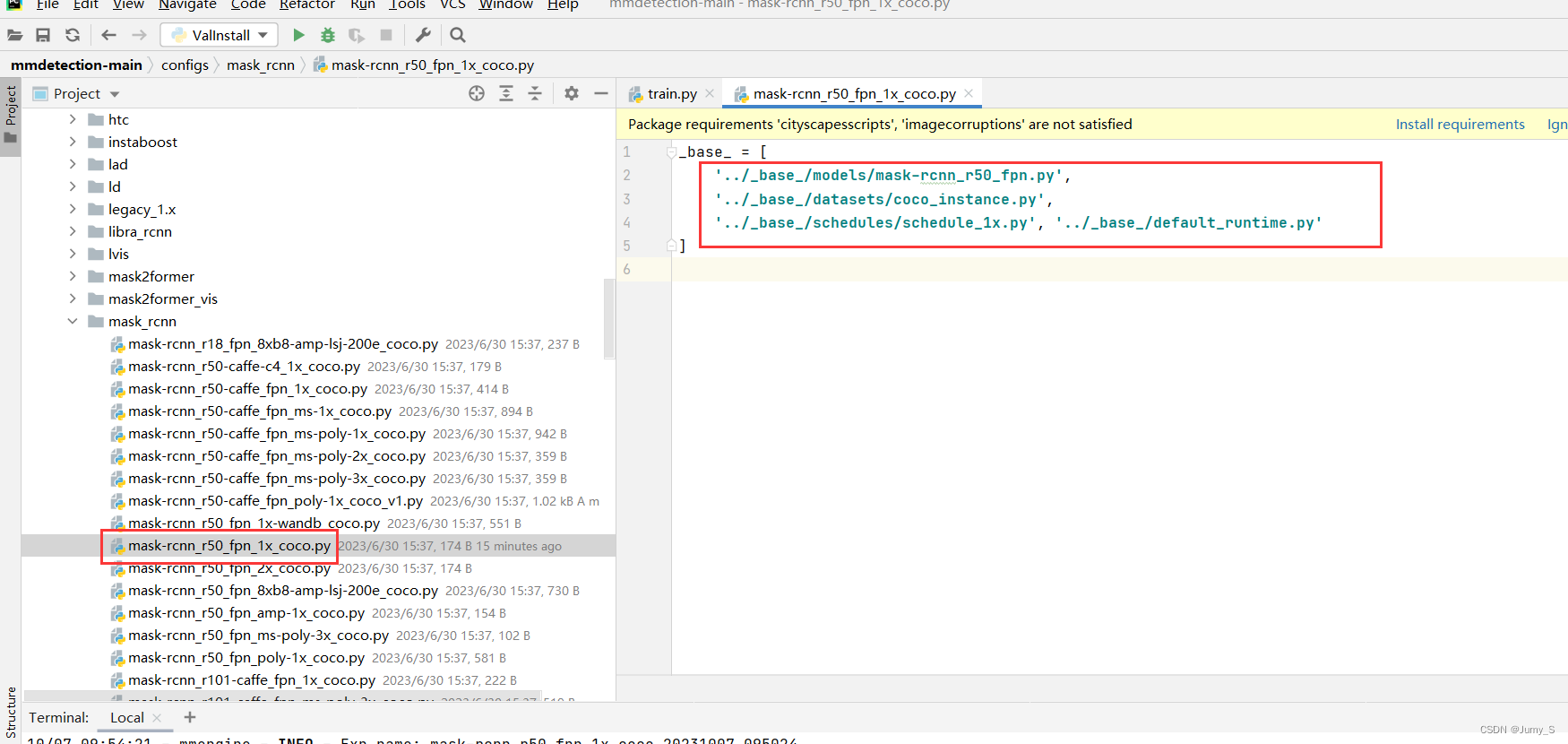Click mmdetection-main breadcrumb

point(76,65)
